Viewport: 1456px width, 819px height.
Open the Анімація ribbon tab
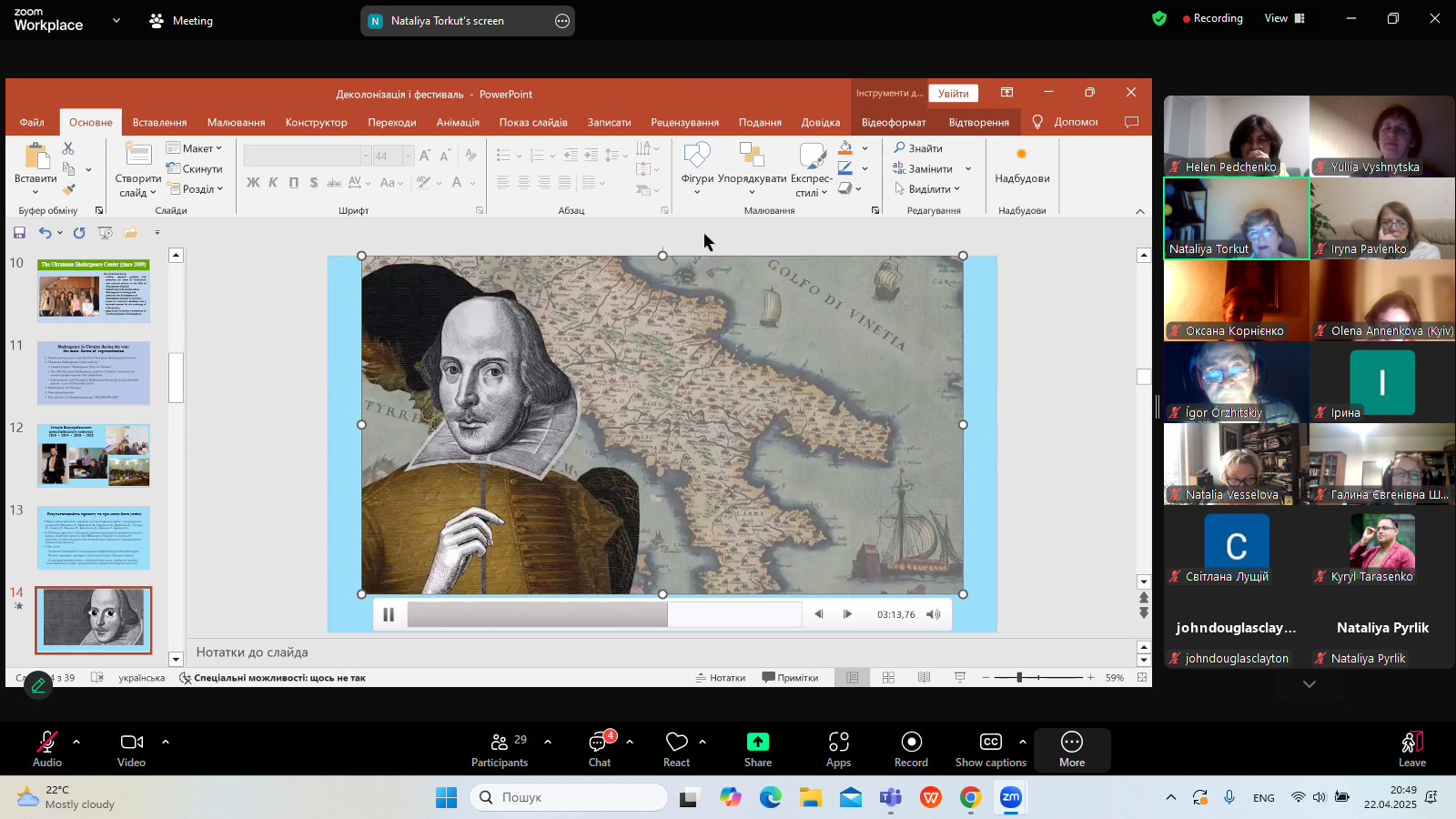point(457,122)
